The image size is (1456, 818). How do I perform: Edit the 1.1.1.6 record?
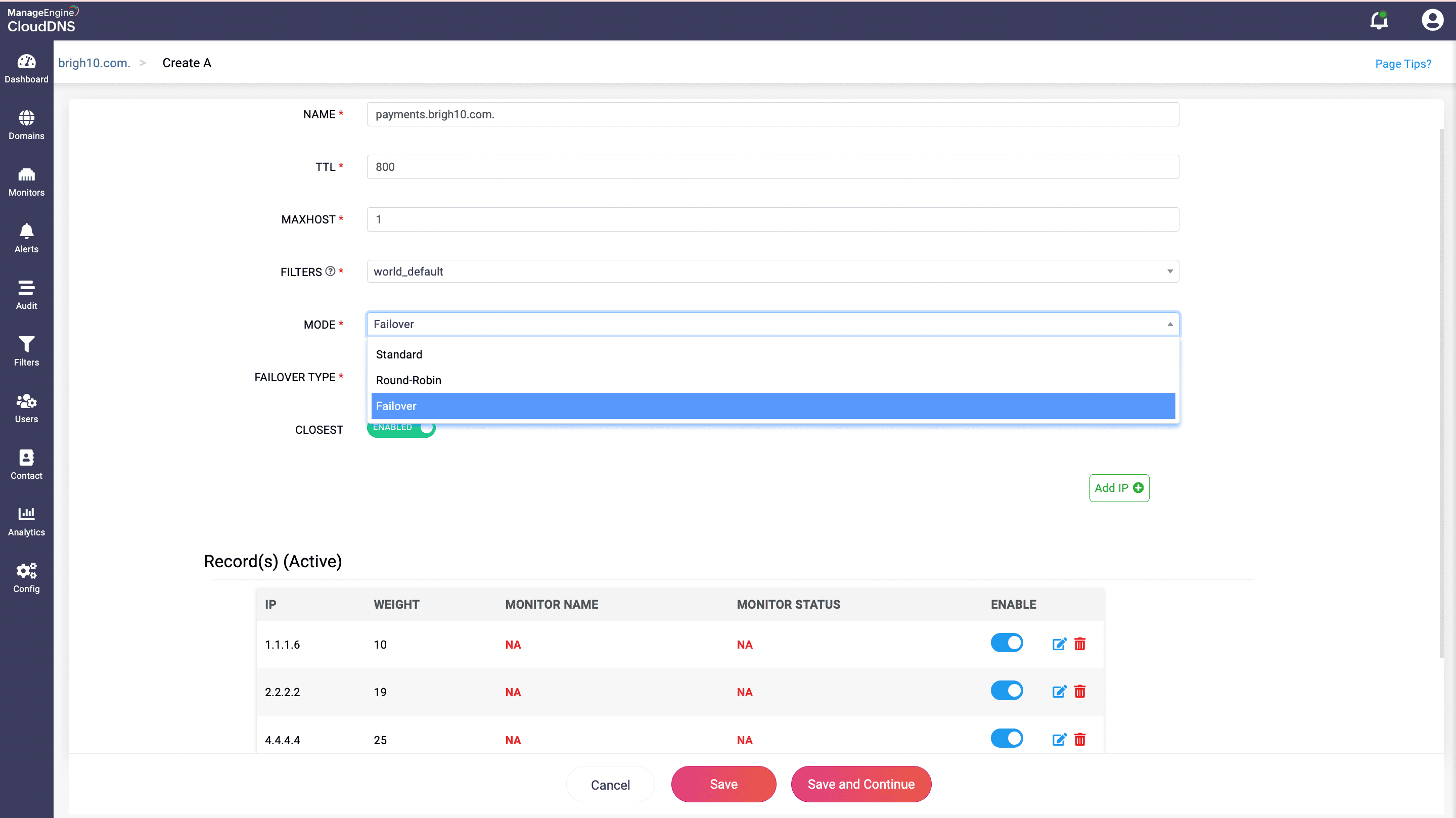click(x=1059, y=644)
